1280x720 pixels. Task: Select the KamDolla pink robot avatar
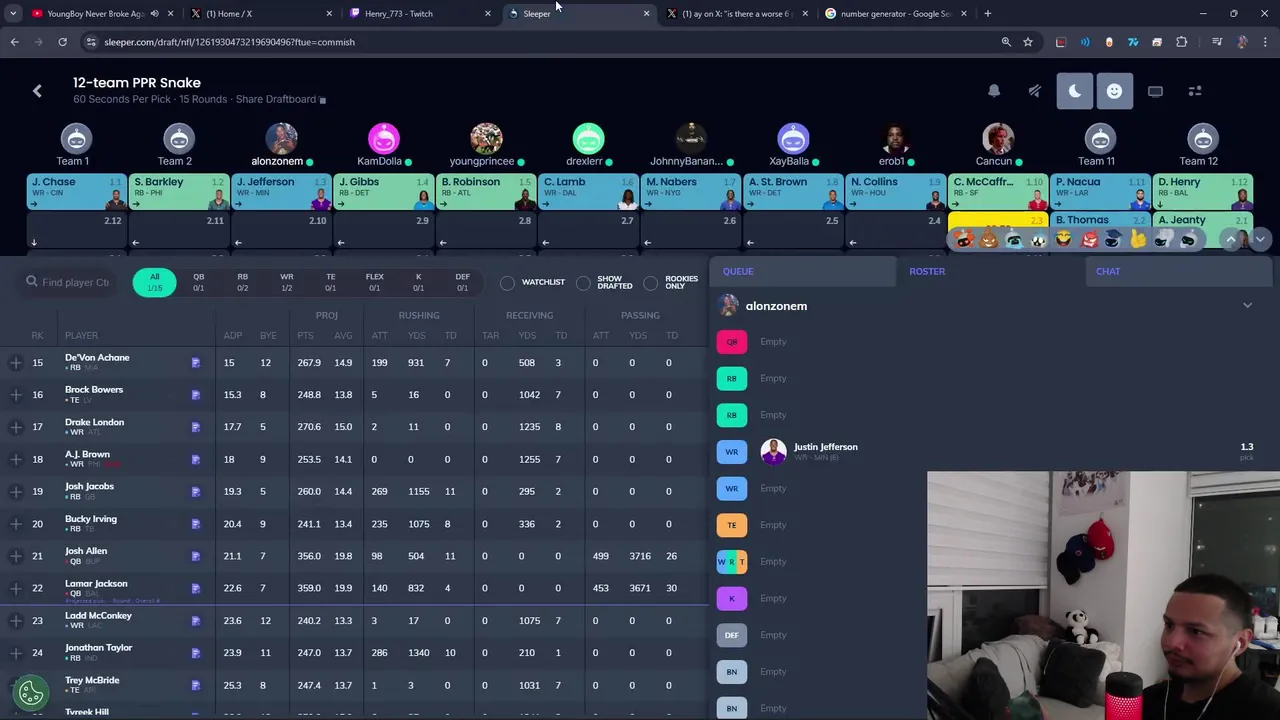[x=383, y=140]
